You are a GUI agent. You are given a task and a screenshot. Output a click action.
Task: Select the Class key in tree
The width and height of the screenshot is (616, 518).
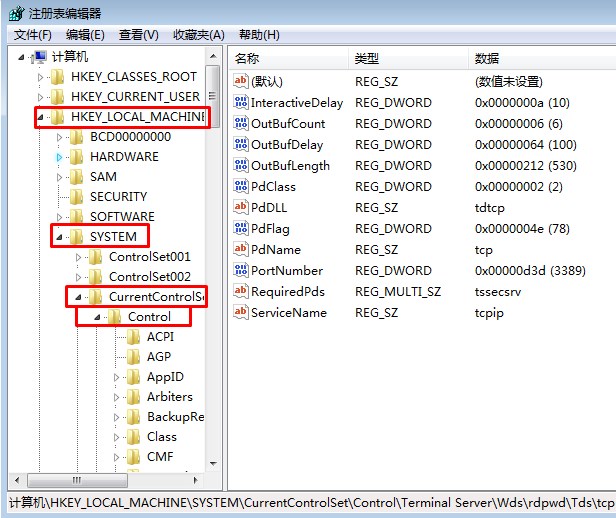pos(161,437)
